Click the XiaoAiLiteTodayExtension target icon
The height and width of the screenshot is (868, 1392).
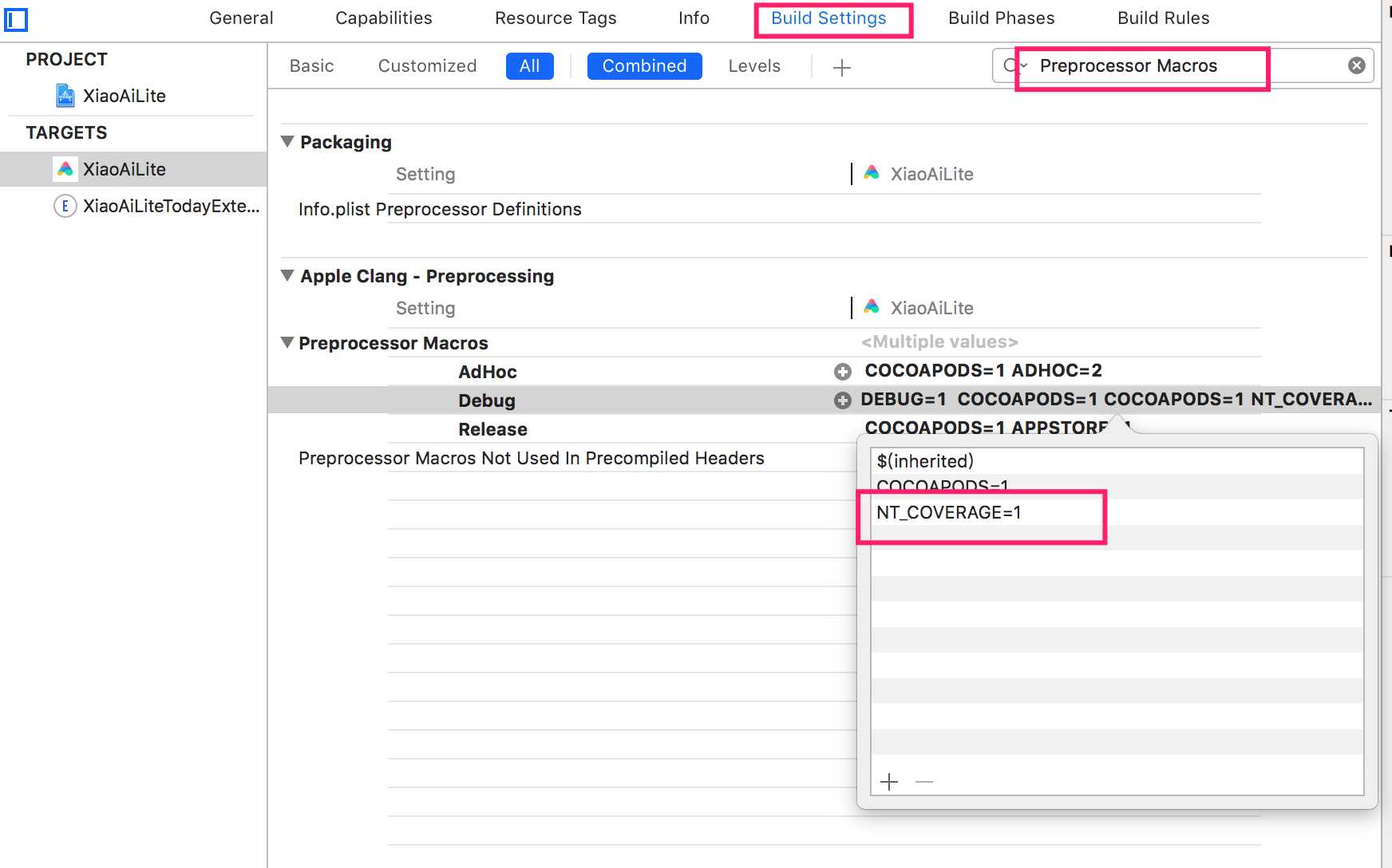pyautogui.click(x=65, y=206)
